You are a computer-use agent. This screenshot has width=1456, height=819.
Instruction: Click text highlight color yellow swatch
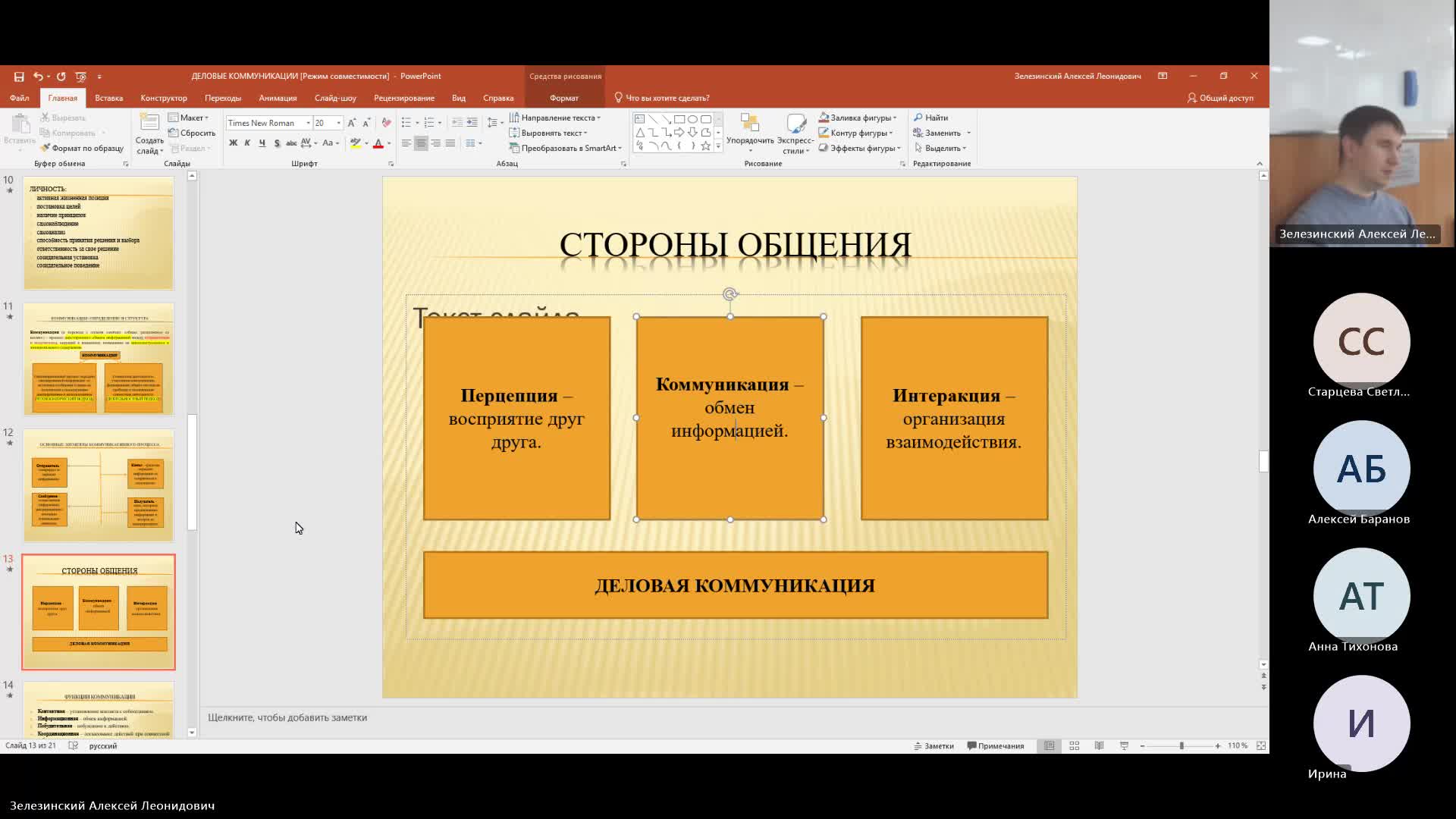tap(355, 143)
